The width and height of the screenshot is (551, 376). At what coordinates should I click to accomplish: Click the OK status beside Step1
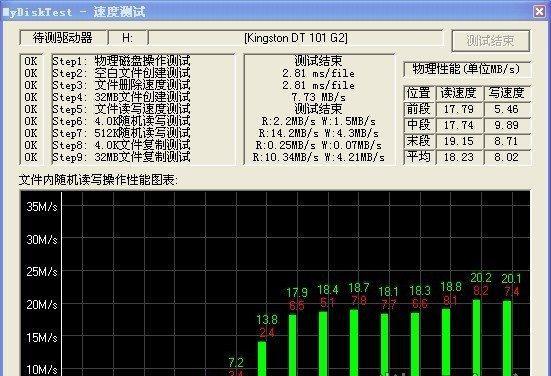click(x=31, y=61)
